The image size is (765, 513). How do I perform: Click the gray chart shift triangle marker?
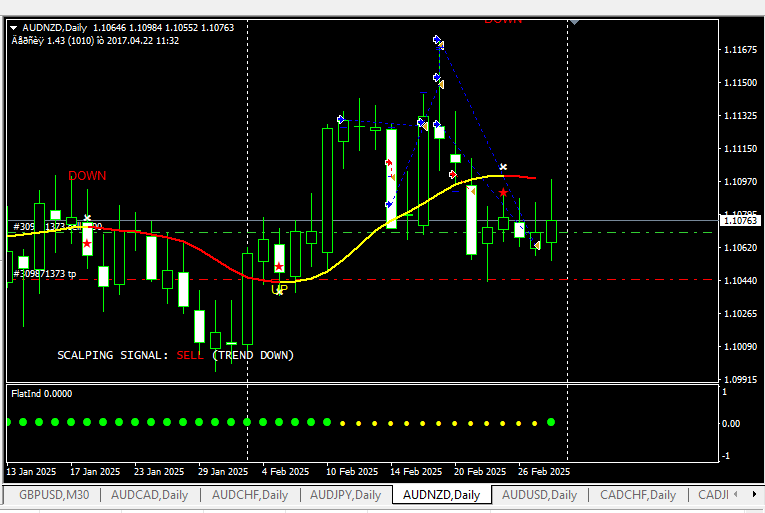click(575, 22)
